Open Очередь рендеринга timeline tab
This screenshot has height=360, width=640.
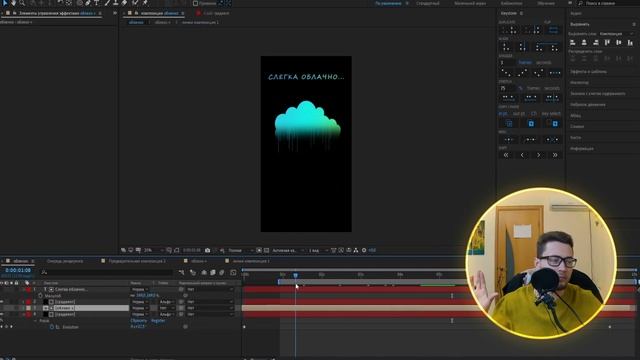[x=64, y=261]
